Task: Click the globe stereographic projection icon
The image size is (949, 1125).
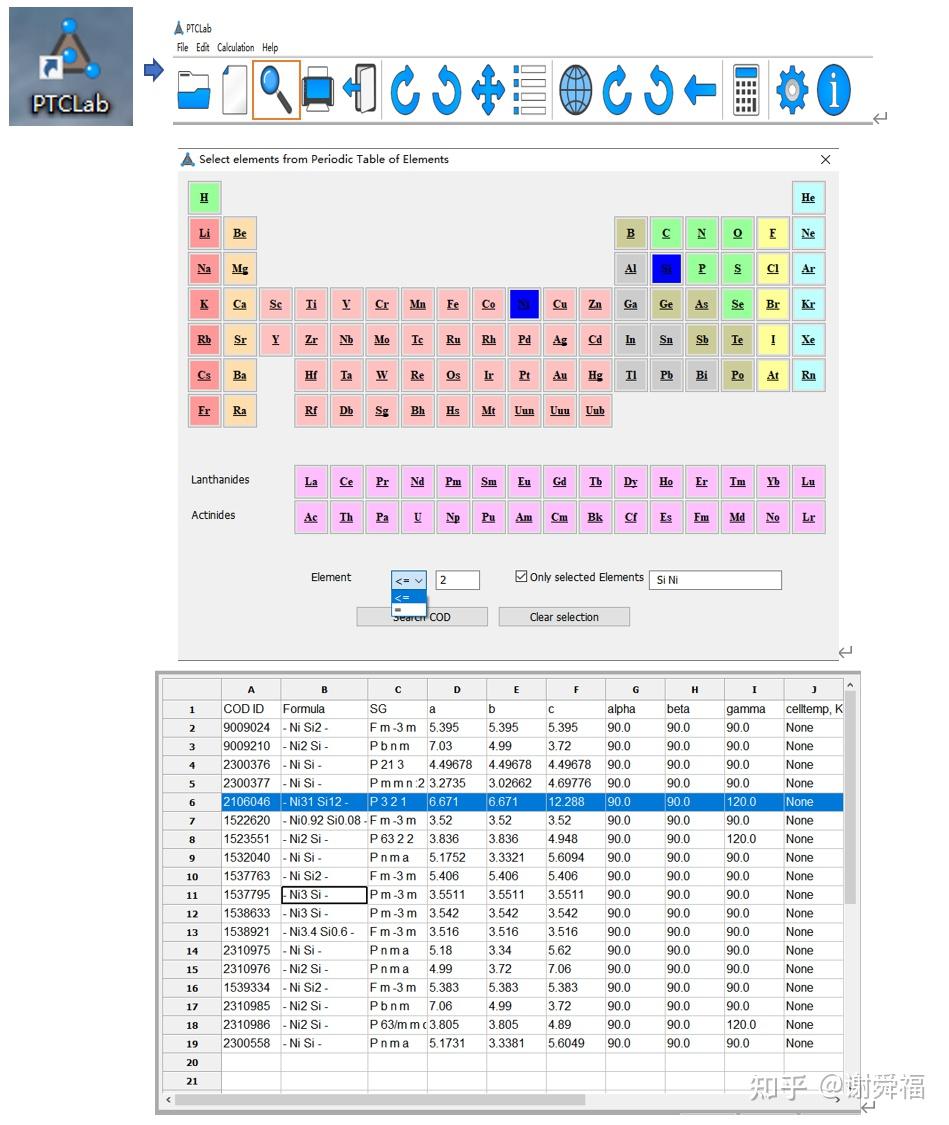Action: 576,90
